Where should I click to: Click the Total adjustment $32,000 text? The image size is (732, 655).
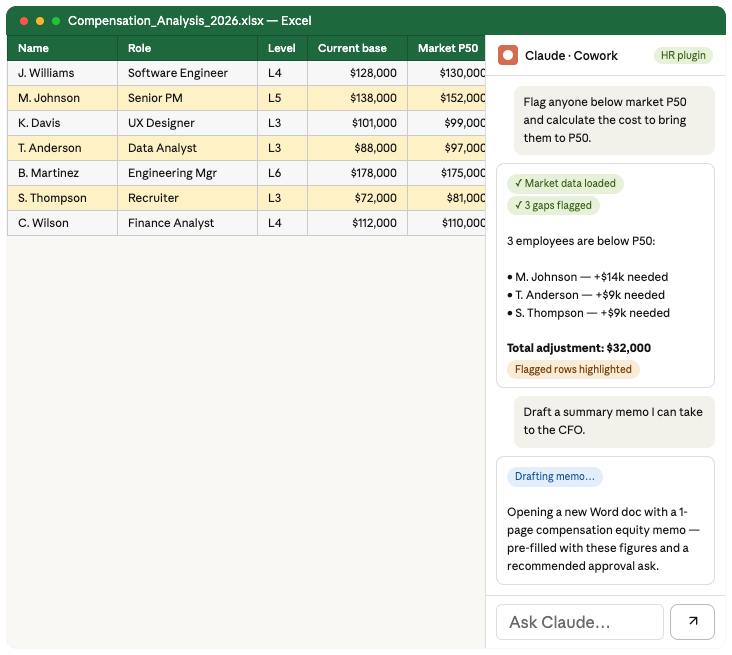coord(579,348)
